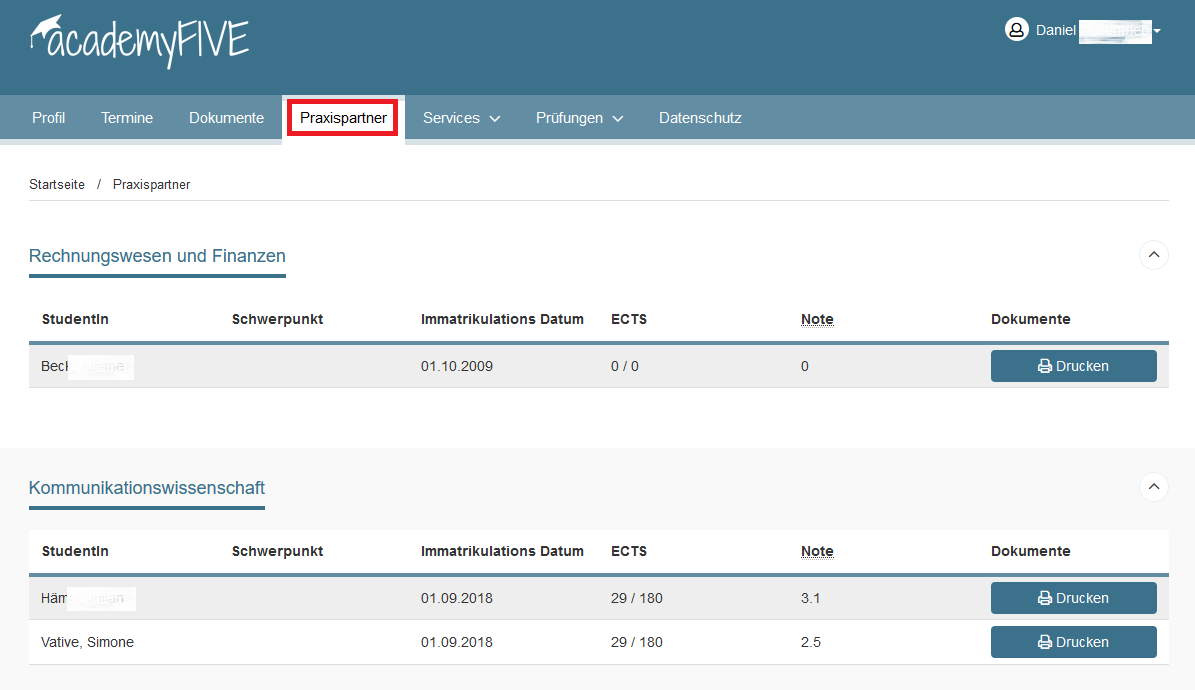Screen dimensions: 1195x690
Task: Print documents for student Bech
Action: point(1073,366)
